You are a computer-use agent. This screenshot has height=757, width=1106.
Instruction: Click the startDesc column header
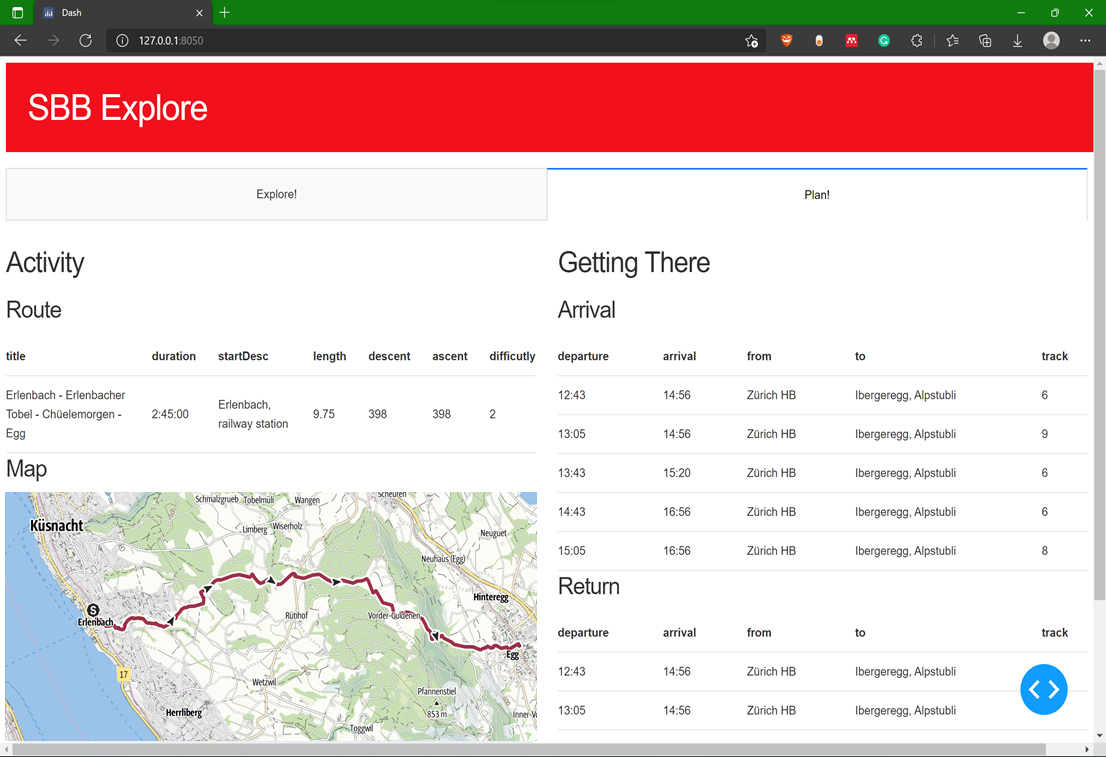(243, 356)
